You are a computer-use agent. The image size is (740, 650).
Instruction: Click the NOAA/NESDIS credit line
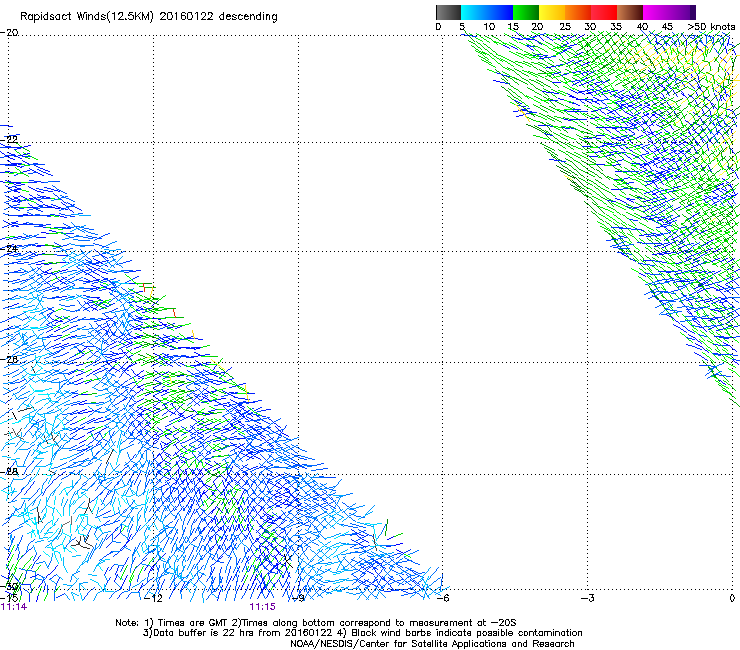(432, 644)
